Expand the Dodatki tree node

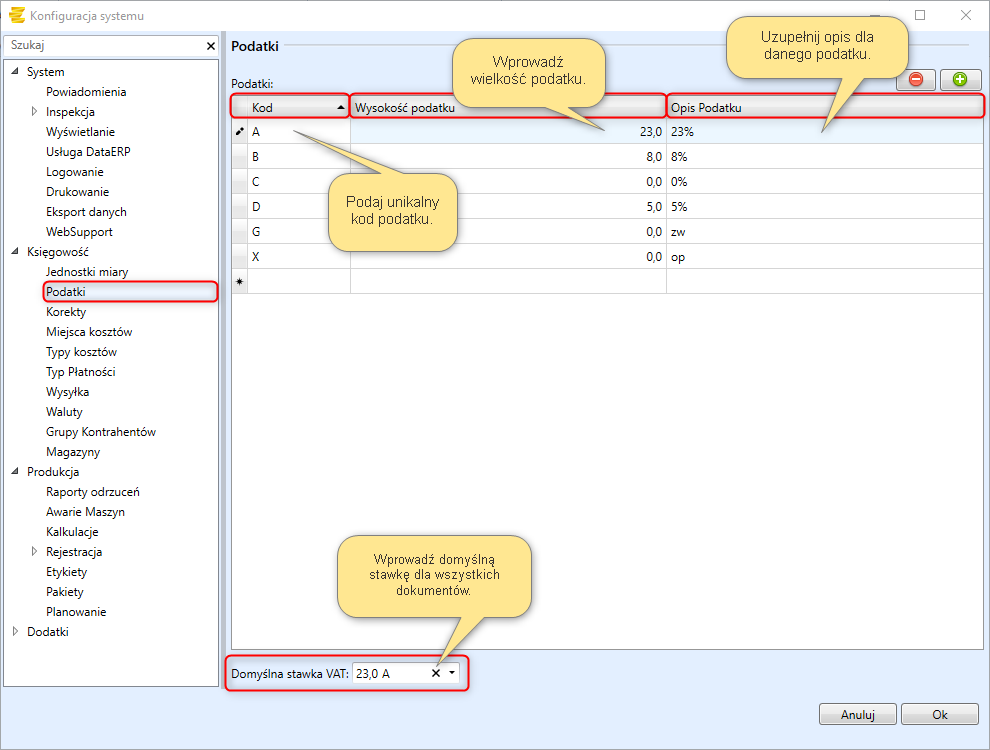click(x=15, y=632)
